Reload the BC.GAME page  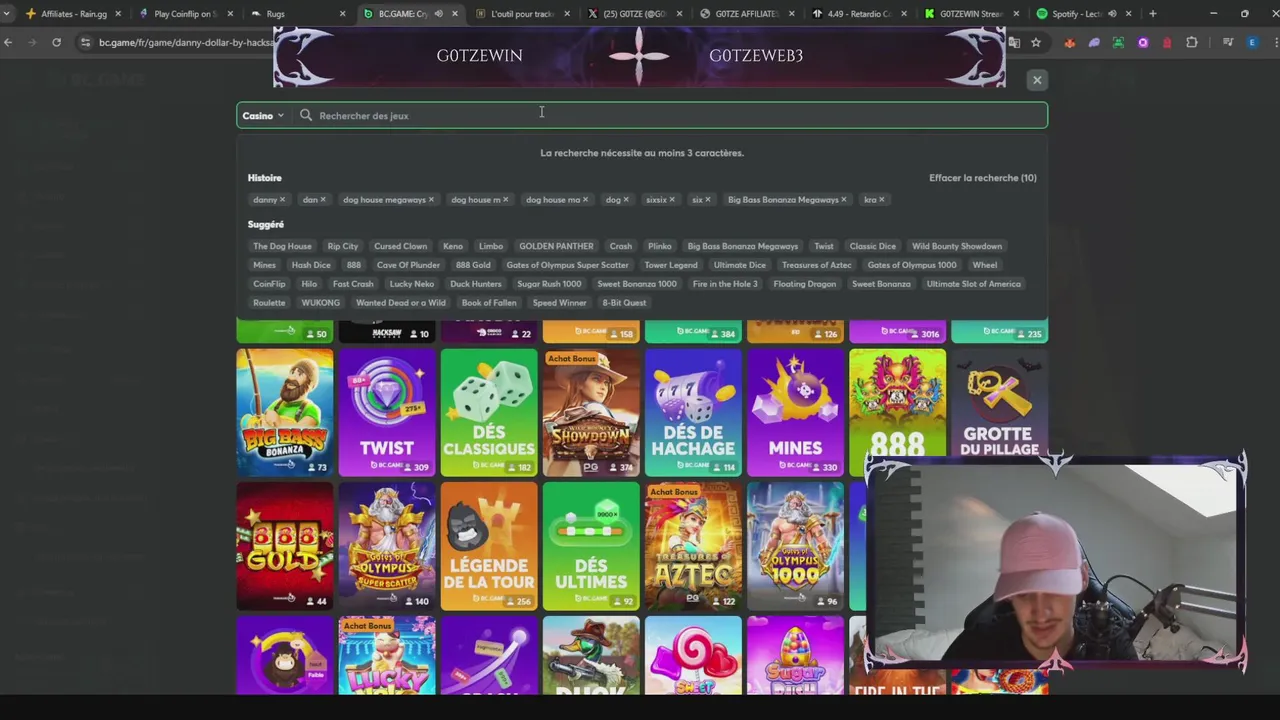click(56, 43)
